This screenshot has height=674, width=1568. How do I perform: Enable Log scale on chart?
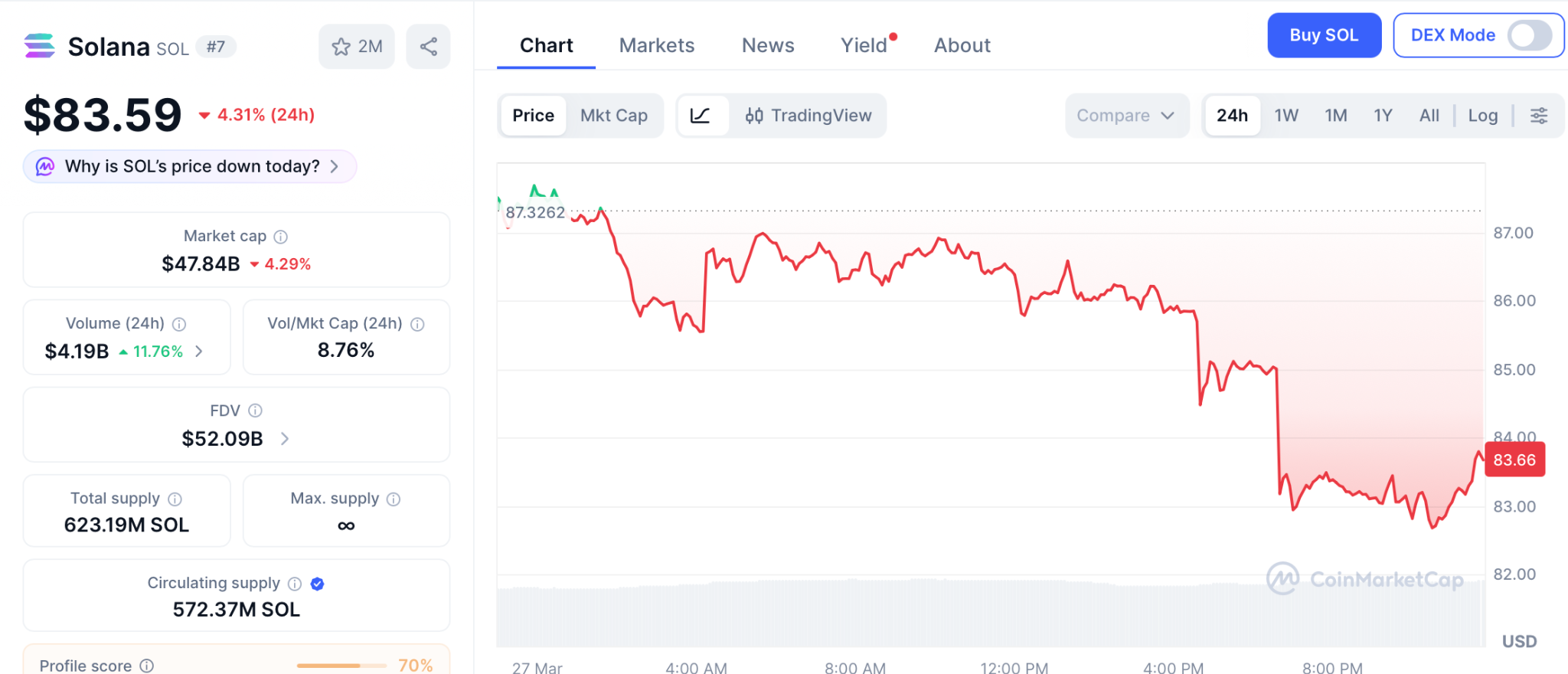click(1482, 116)
